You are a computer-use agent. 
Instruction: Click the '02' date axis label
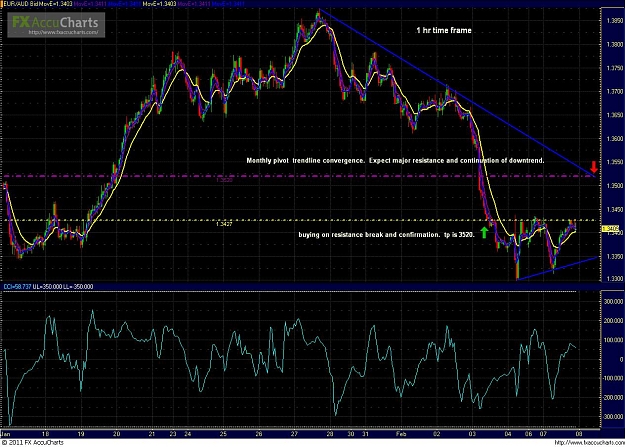coord(436,434)
